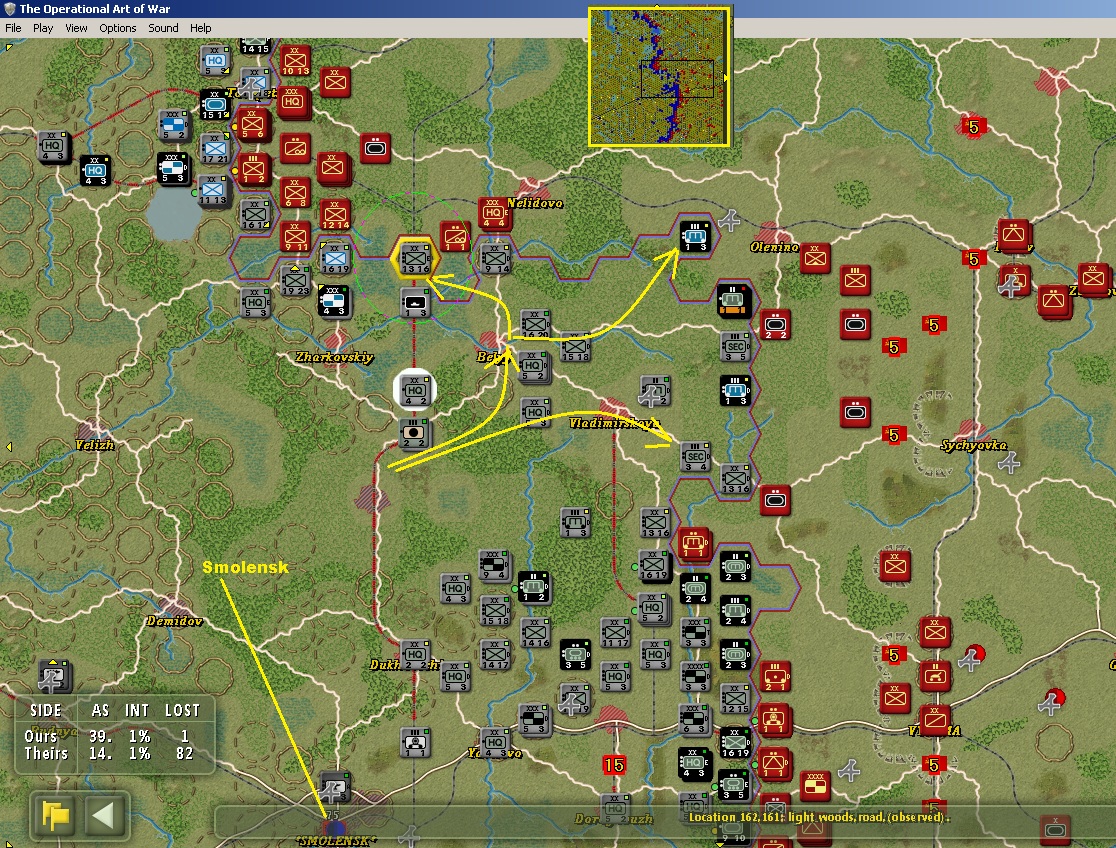Select the red 1-2 infantry regiment
The height and width of the screenshot is (848, 1116).
pyautogui.click(x=253, y=169)
